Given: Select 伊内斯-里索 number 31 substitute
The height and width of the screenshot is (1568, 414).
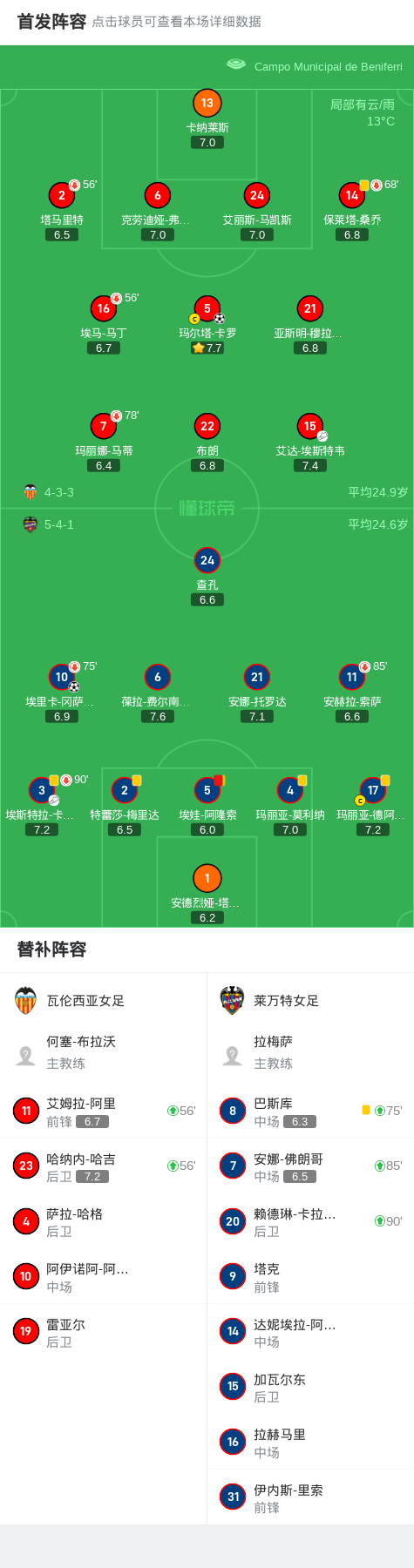Looking at the screenshot, I should click(x=310, y=1497).
